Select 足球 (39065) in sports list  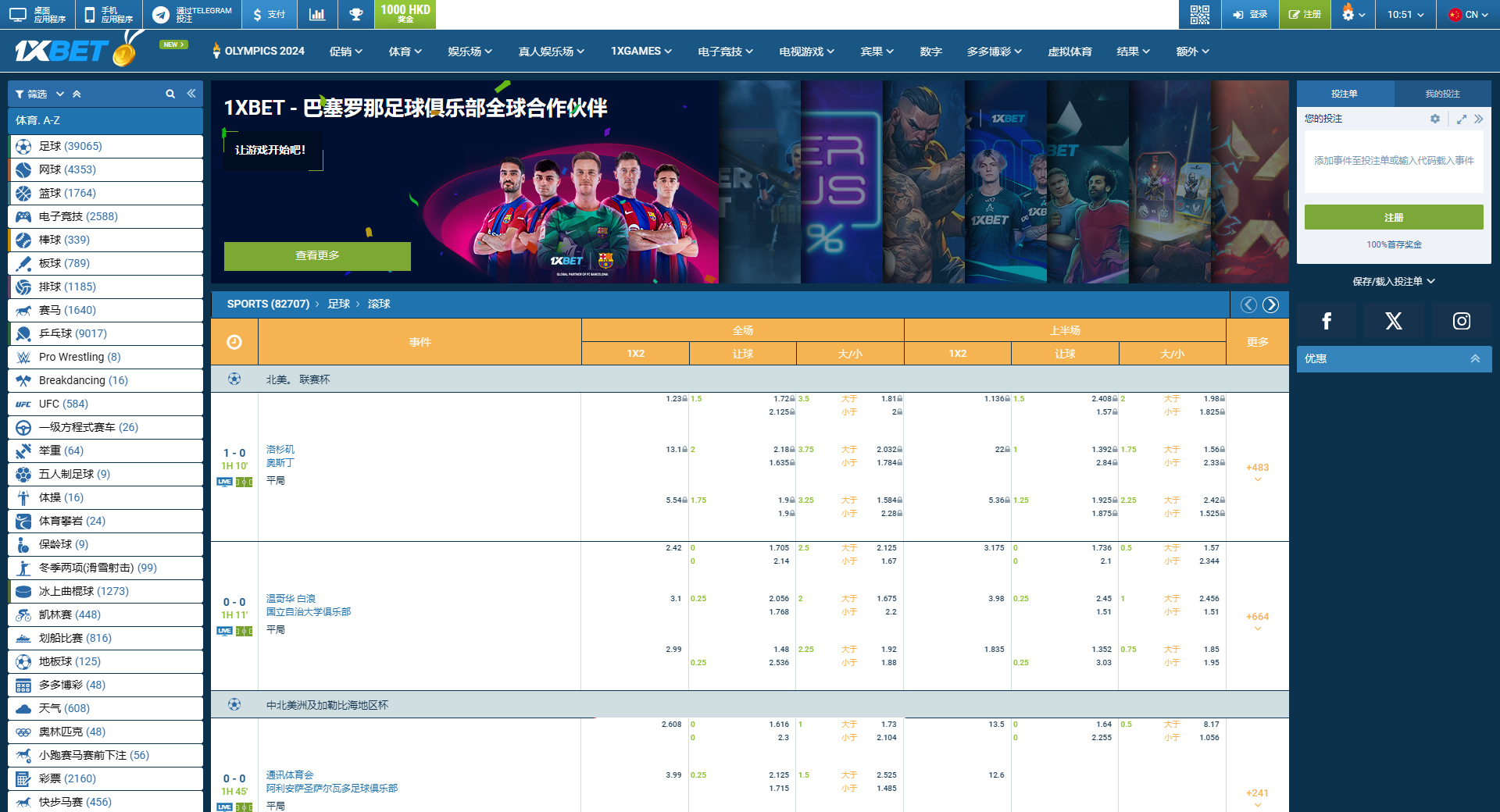coord(105,146)
